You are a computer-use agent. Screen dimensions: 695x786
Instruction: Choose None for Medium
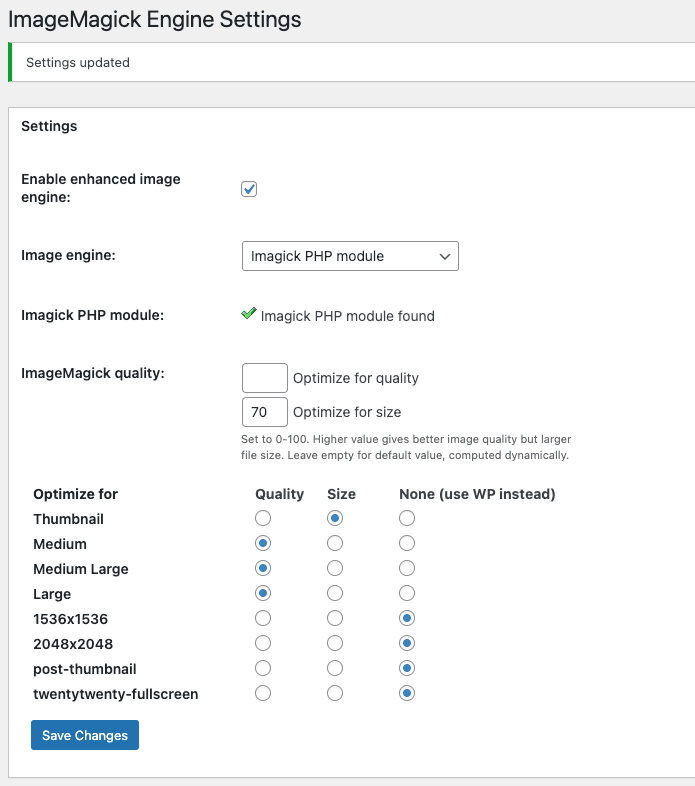tap(407, 543)
